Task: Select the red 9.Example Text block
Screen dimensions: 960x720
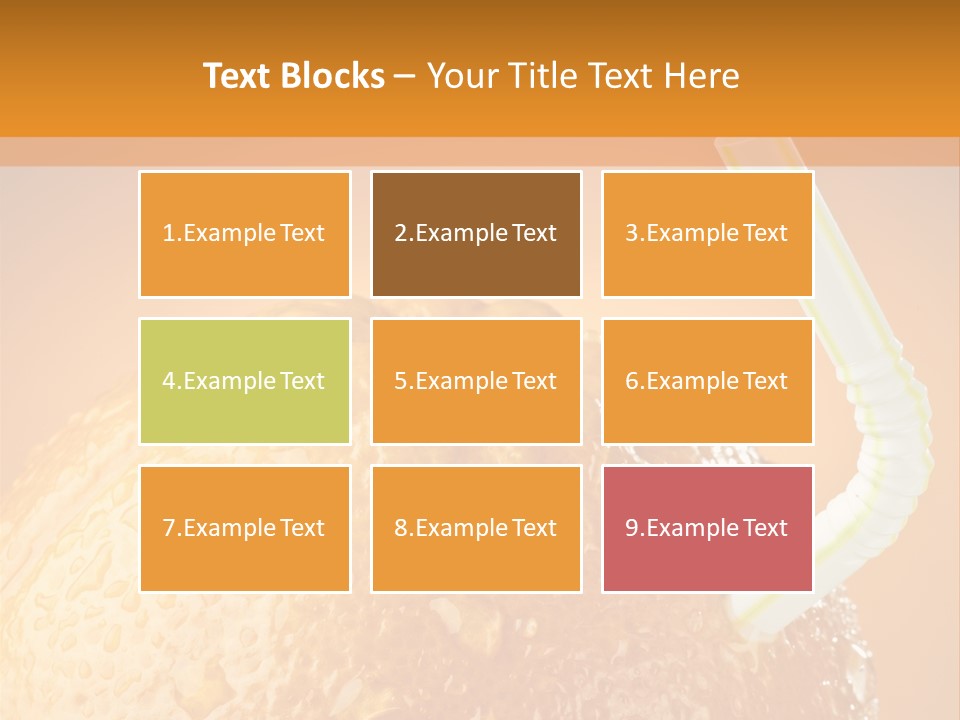Action: coord(707,528)
